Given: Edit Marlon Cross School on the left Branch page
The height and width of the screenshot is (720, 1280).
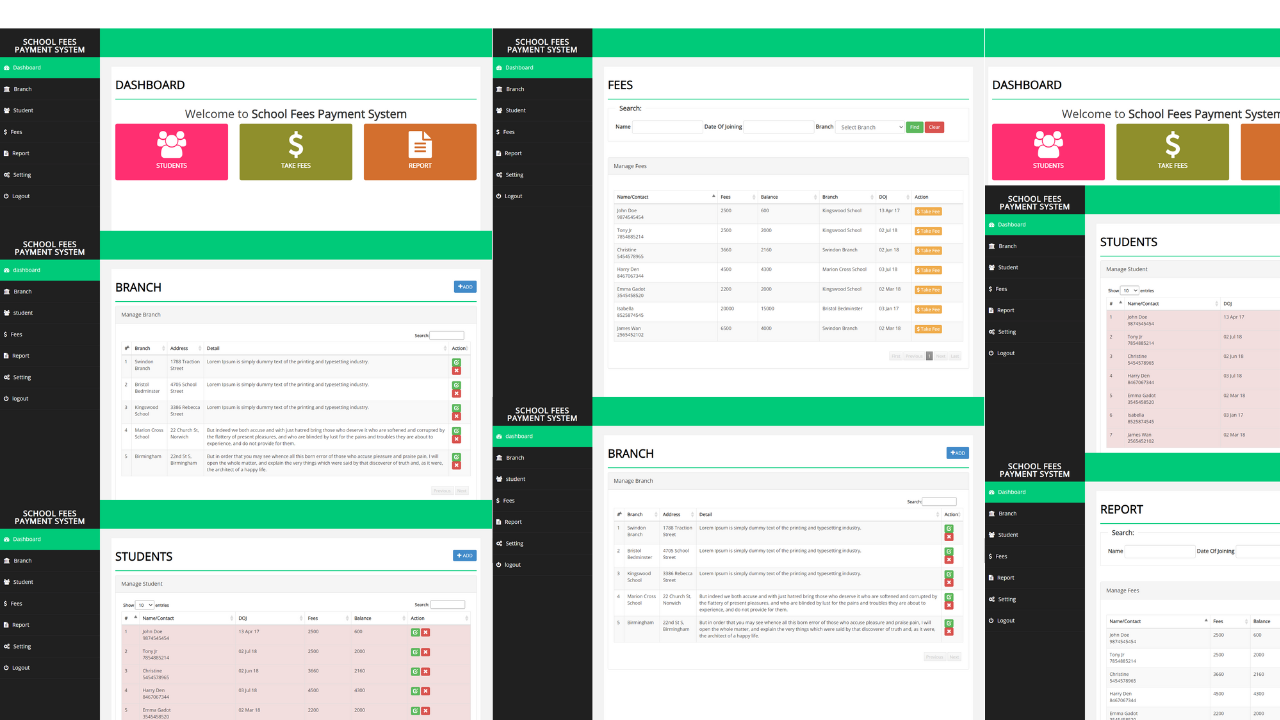Looking at the screenshot, I should click(457, 431).
